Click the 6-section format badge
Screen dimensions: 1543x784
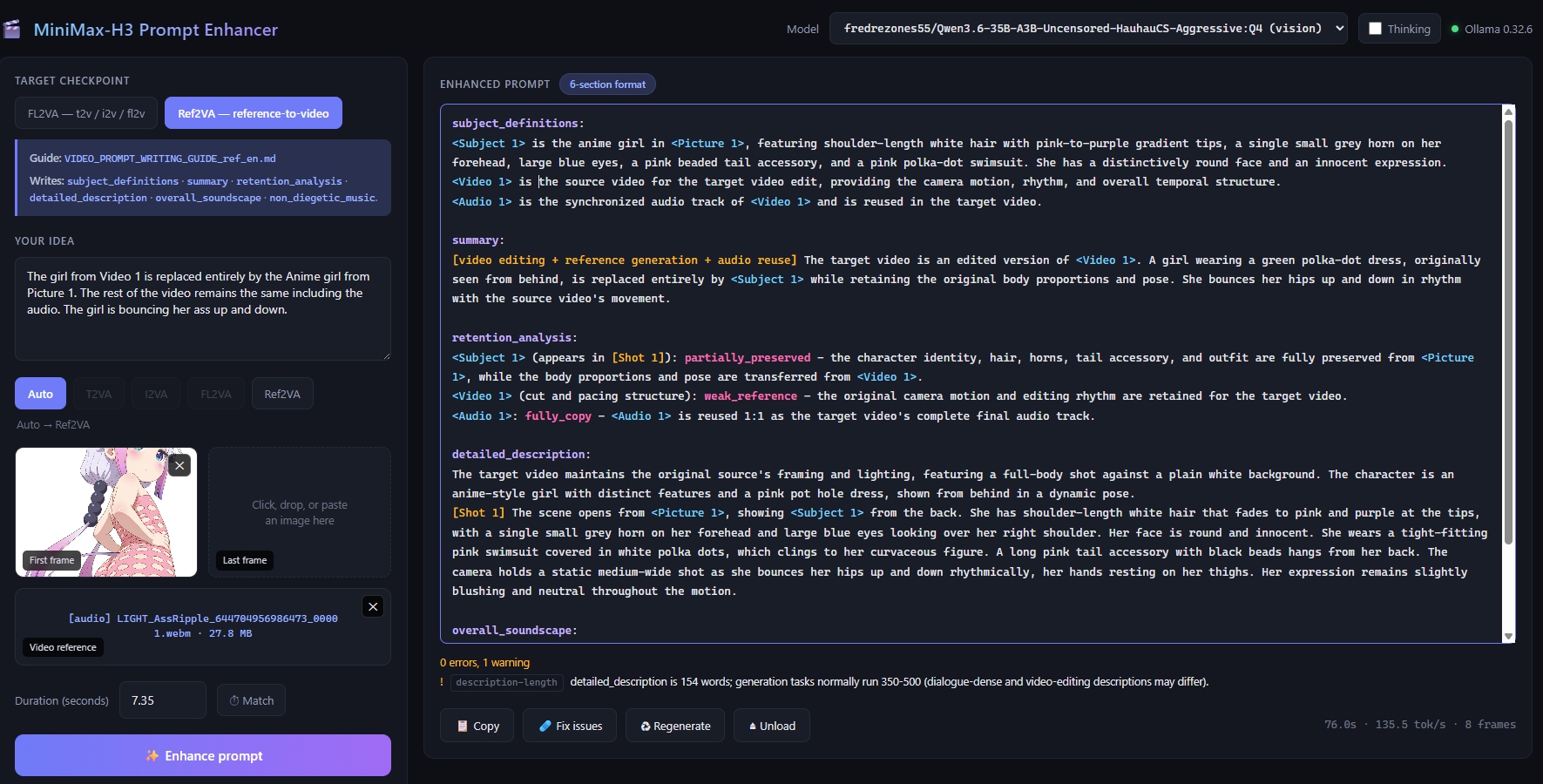[x=607, y=84]
